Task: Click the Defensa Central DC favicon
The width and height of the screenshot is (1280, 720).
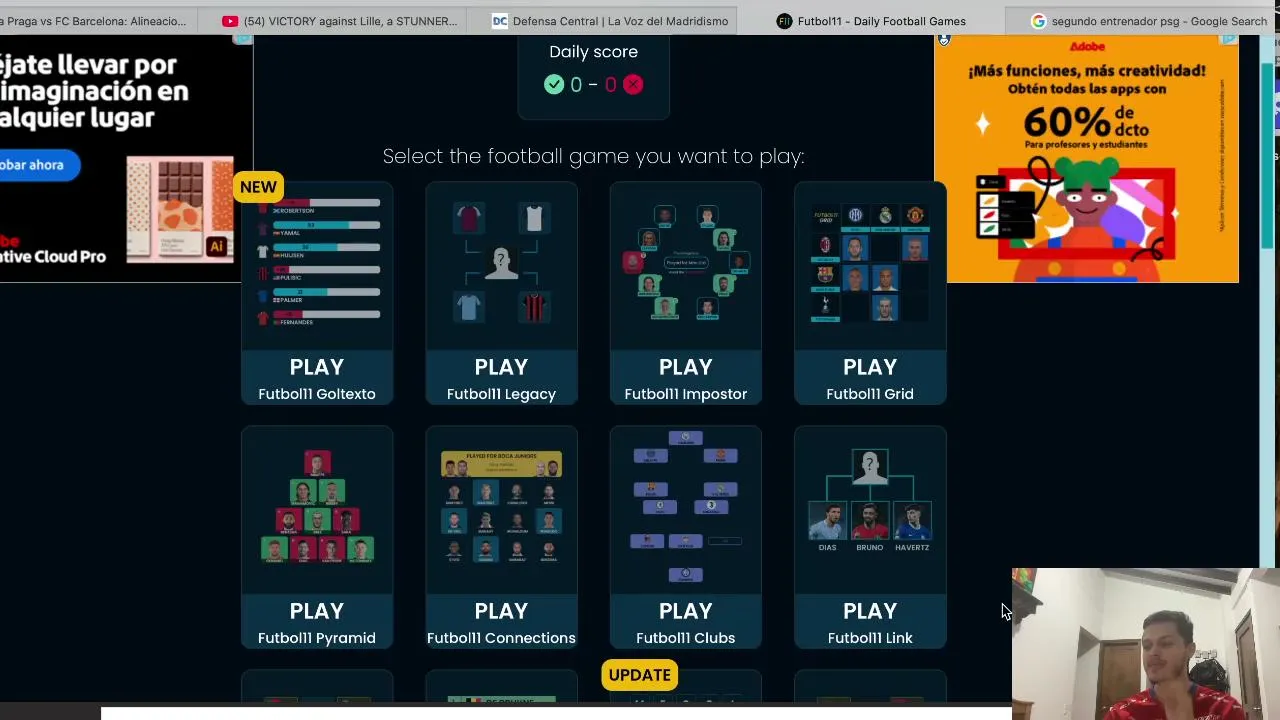Action: [500, 21]
